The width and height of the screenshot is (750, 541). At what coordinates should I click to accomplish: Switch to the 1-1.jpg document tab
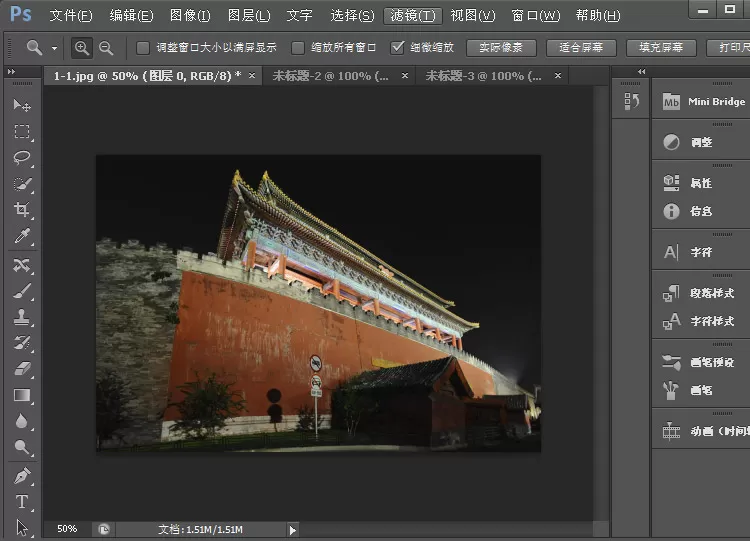[x=147, y=76]
